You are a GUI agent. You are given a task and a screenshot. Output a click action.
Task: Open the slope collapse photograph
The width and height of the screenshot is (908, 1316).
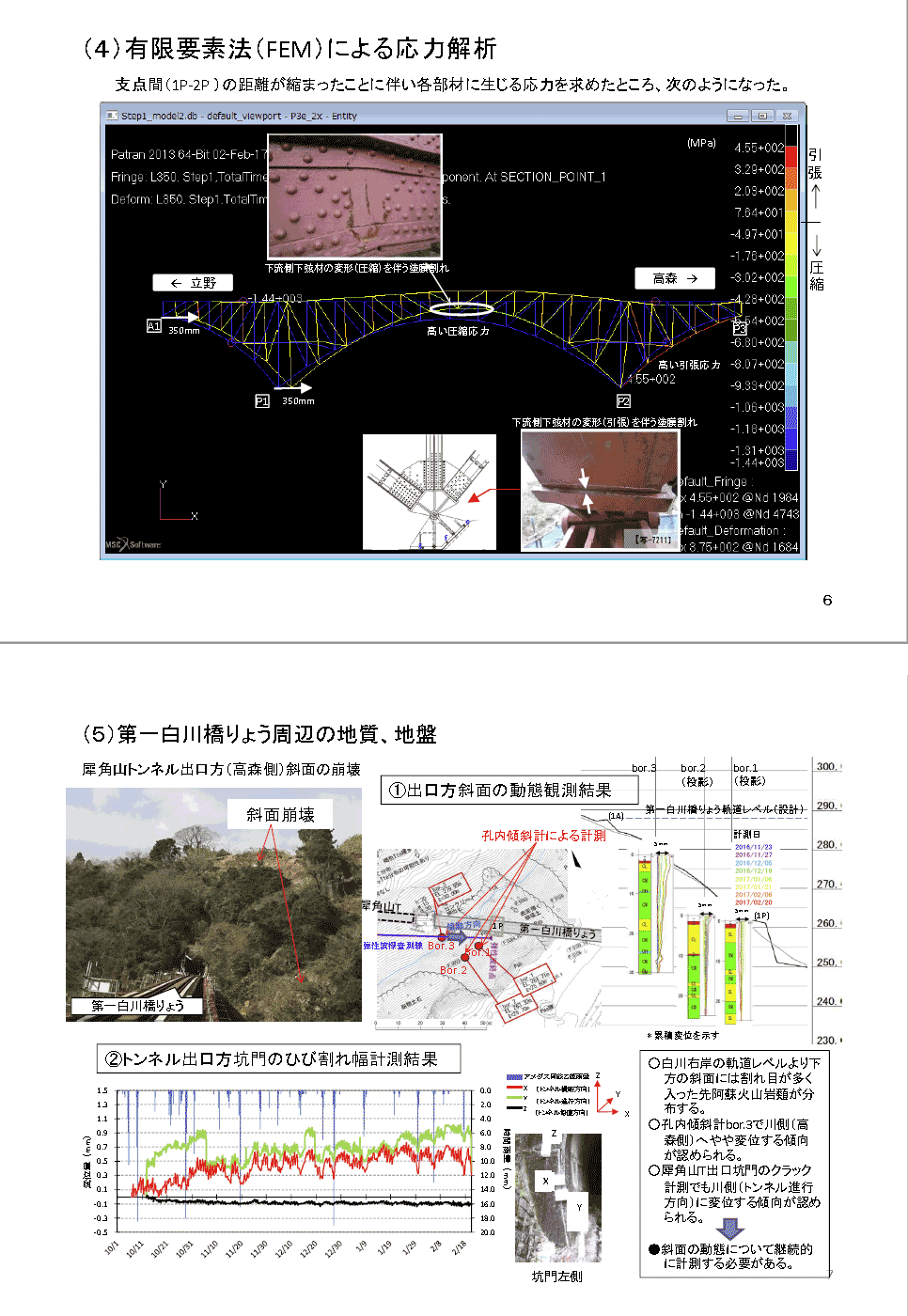click(x=213, y=904)
